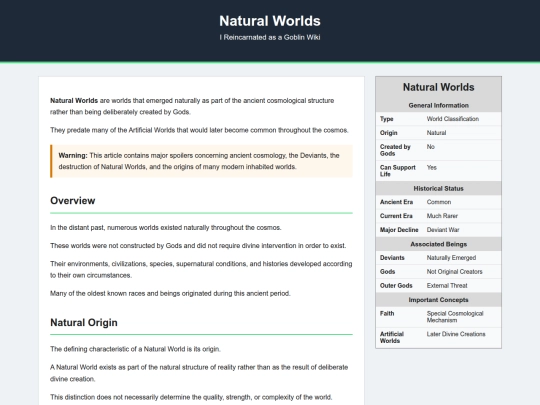Click the 'Yes' value for Can Support Life
This screenshot has height=405, width=540.
432,167
